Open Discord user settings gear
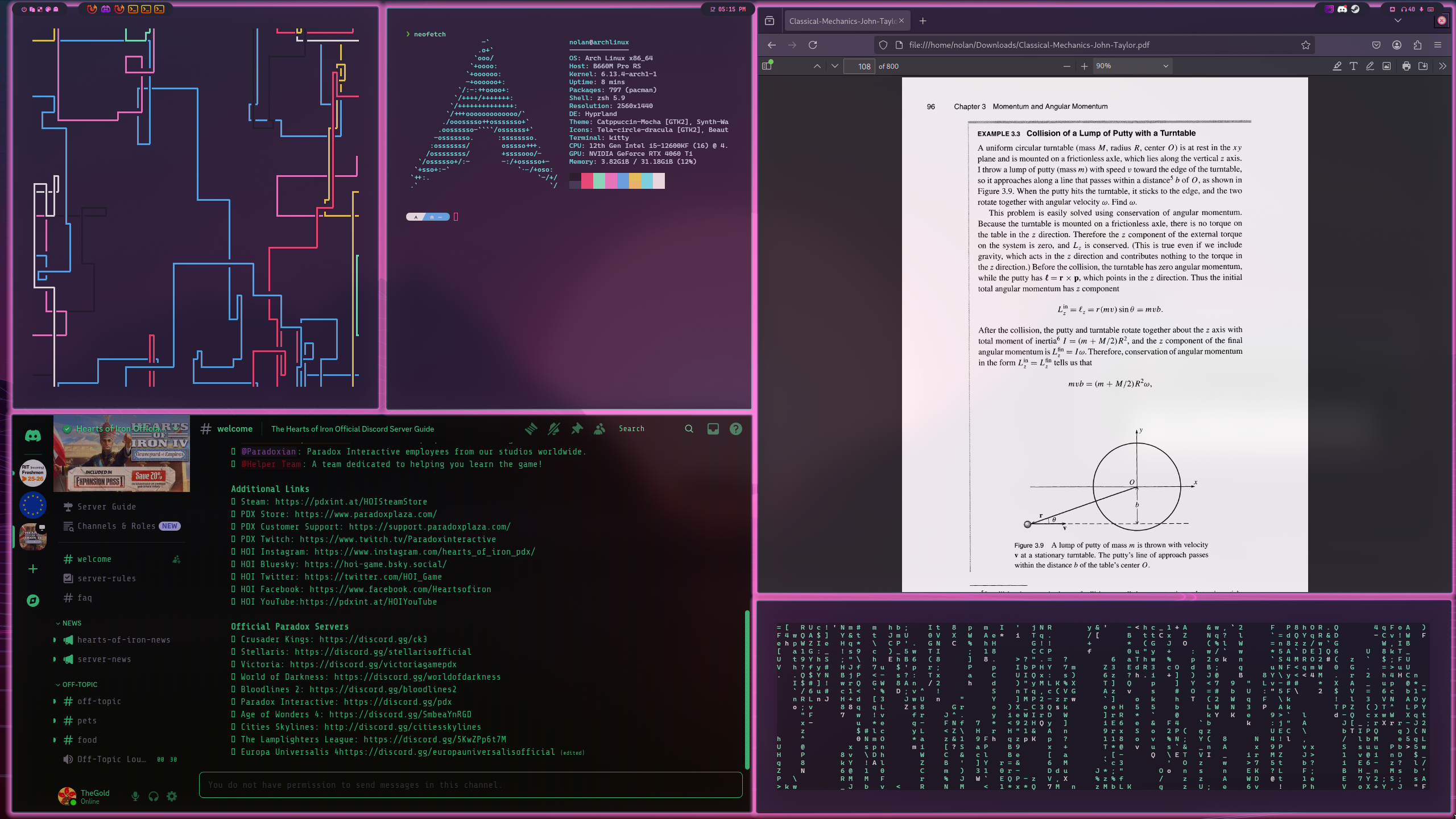Viewport: 1456px width, 819px height. pos(172,796)
